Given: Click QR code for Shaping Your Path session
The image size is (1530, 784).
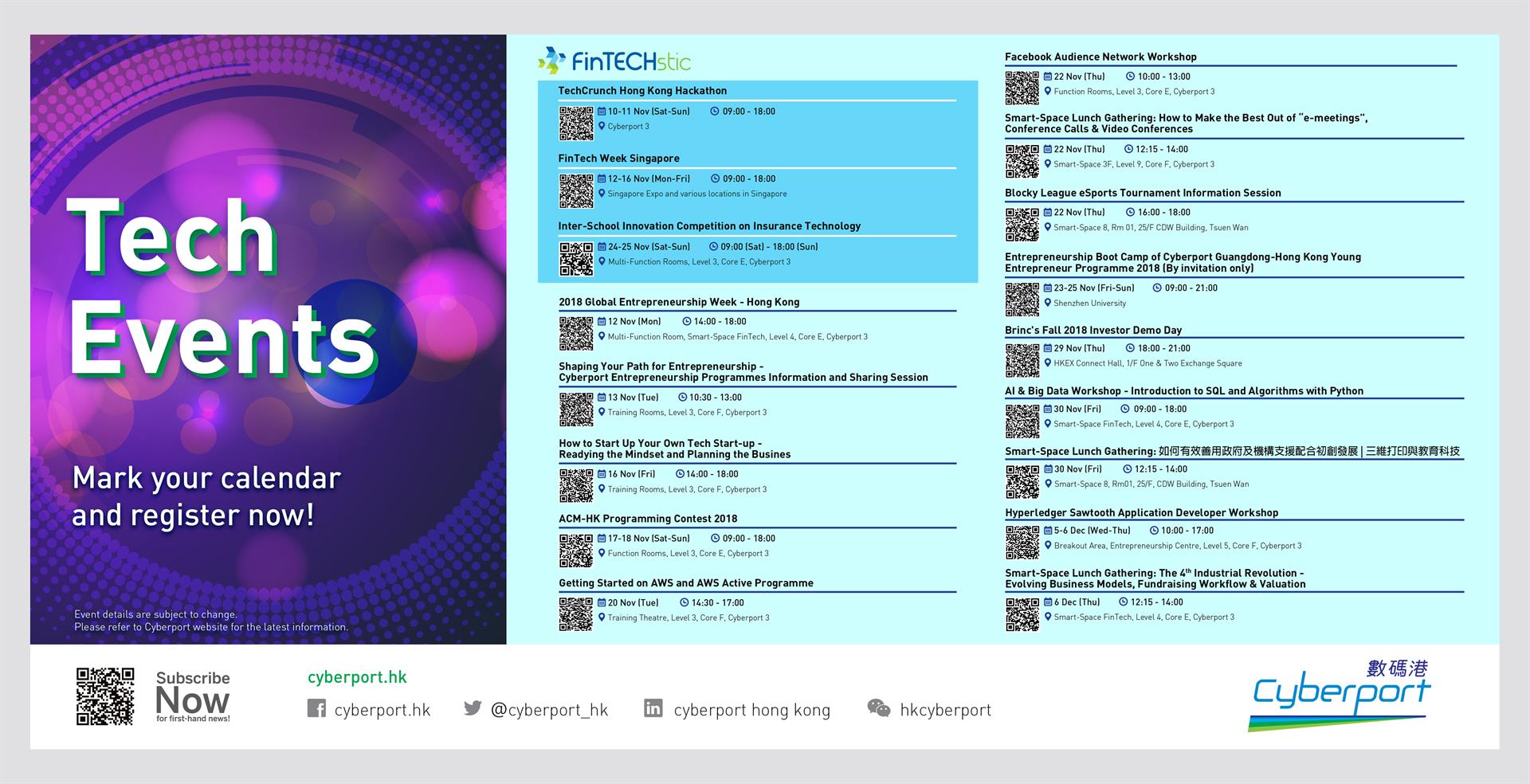Looking at the screenshot, I should pyautogui.click(x=576, y=409).
